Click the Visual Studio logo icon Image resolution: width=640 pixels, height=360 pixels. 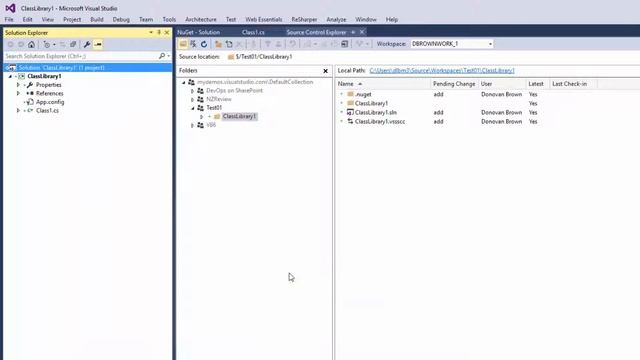tap(11, 8)
